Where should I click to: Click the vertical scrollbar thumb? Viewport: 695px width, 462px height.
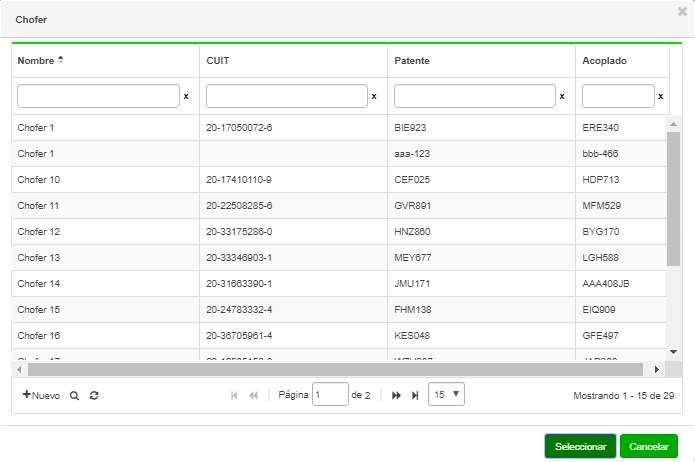pos(673,199)
